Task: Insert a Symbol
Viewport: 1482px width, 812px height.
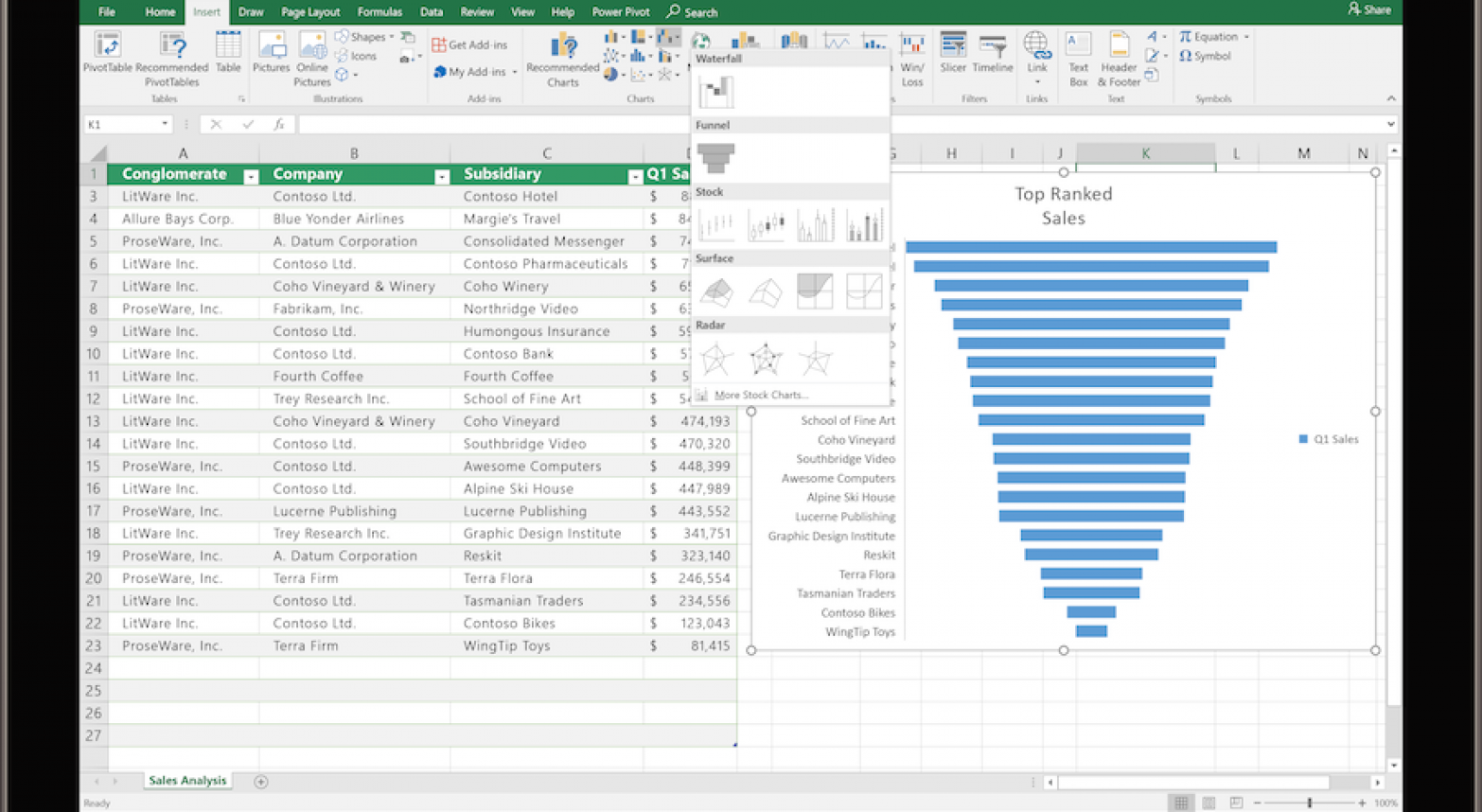Action: [1205, 56]
